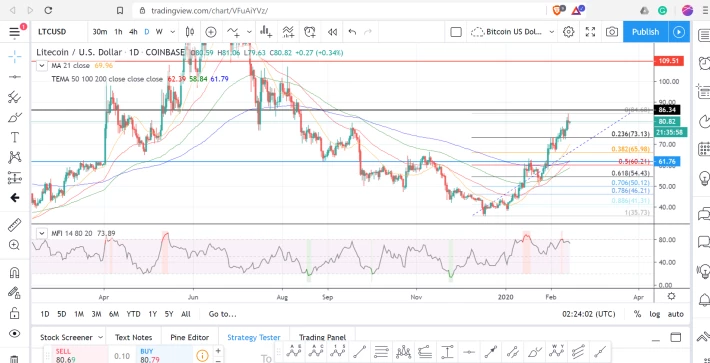Click the Publish button

(645, 32)
